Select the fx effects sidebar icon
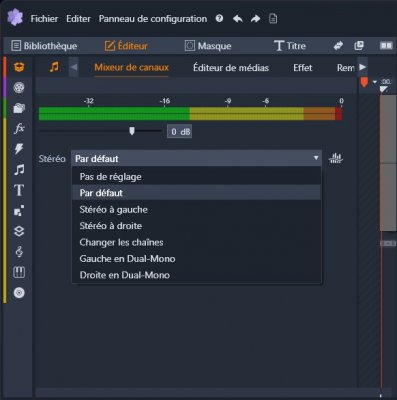The height and width of the screenshot is (400, 397). click(19, 128)
